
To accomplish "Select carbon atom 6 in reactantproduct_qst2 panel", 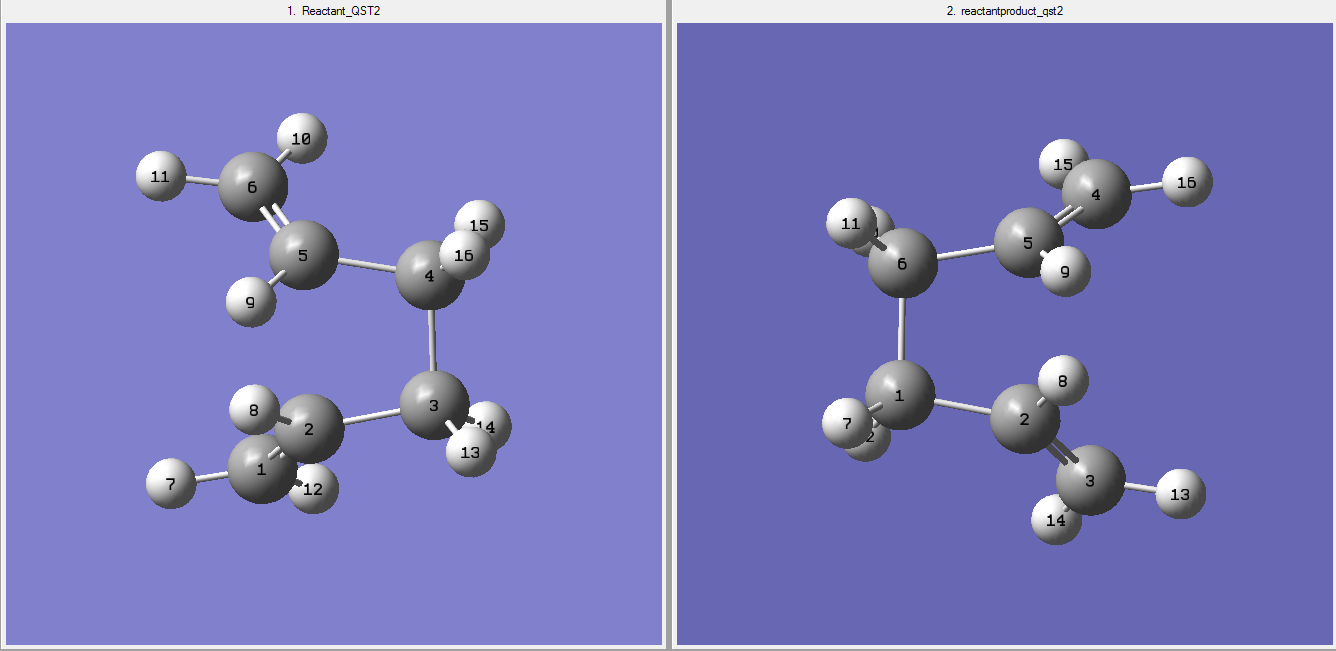I will pos(903,263).
